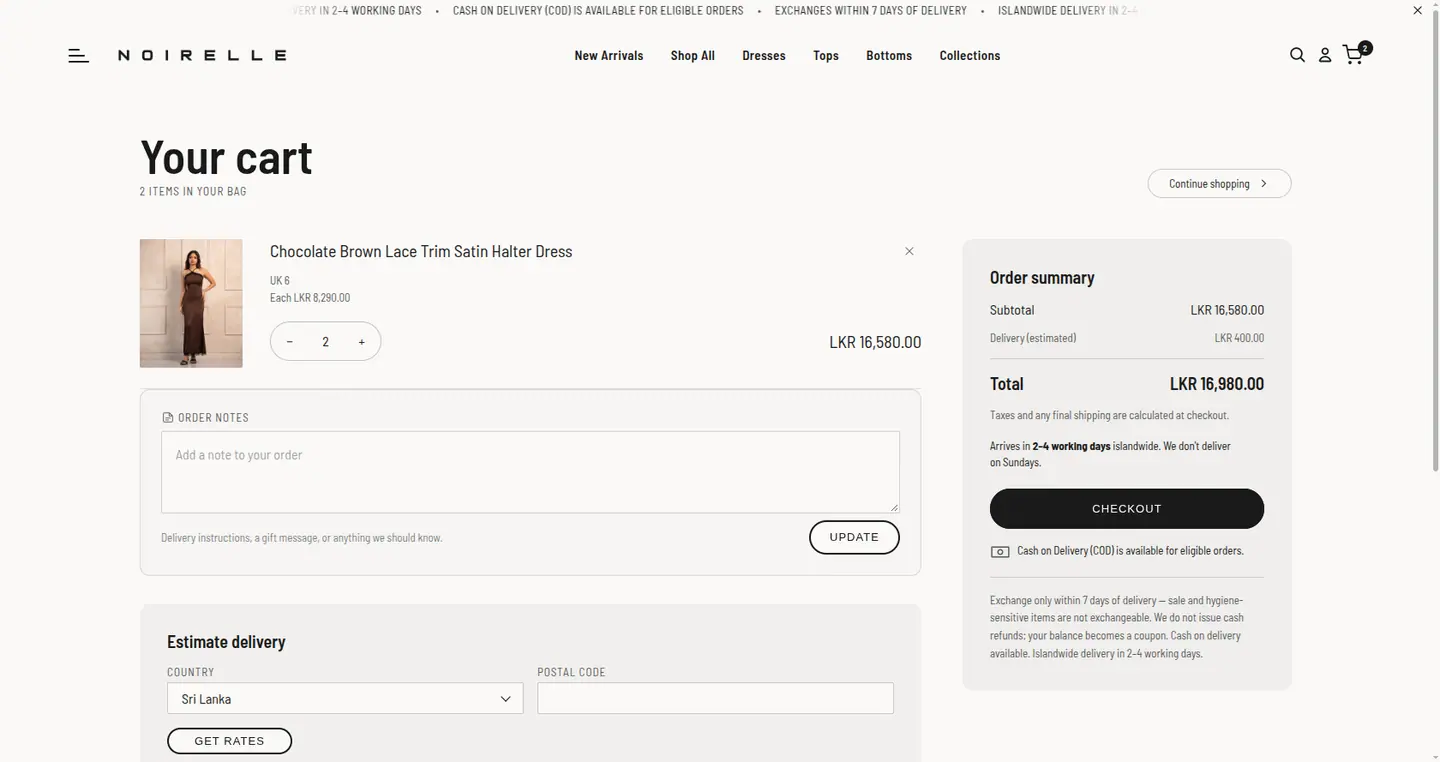Open the Bottoms navigation item
The height and width of the screenshot is (762, 1440).
point(889,56)
